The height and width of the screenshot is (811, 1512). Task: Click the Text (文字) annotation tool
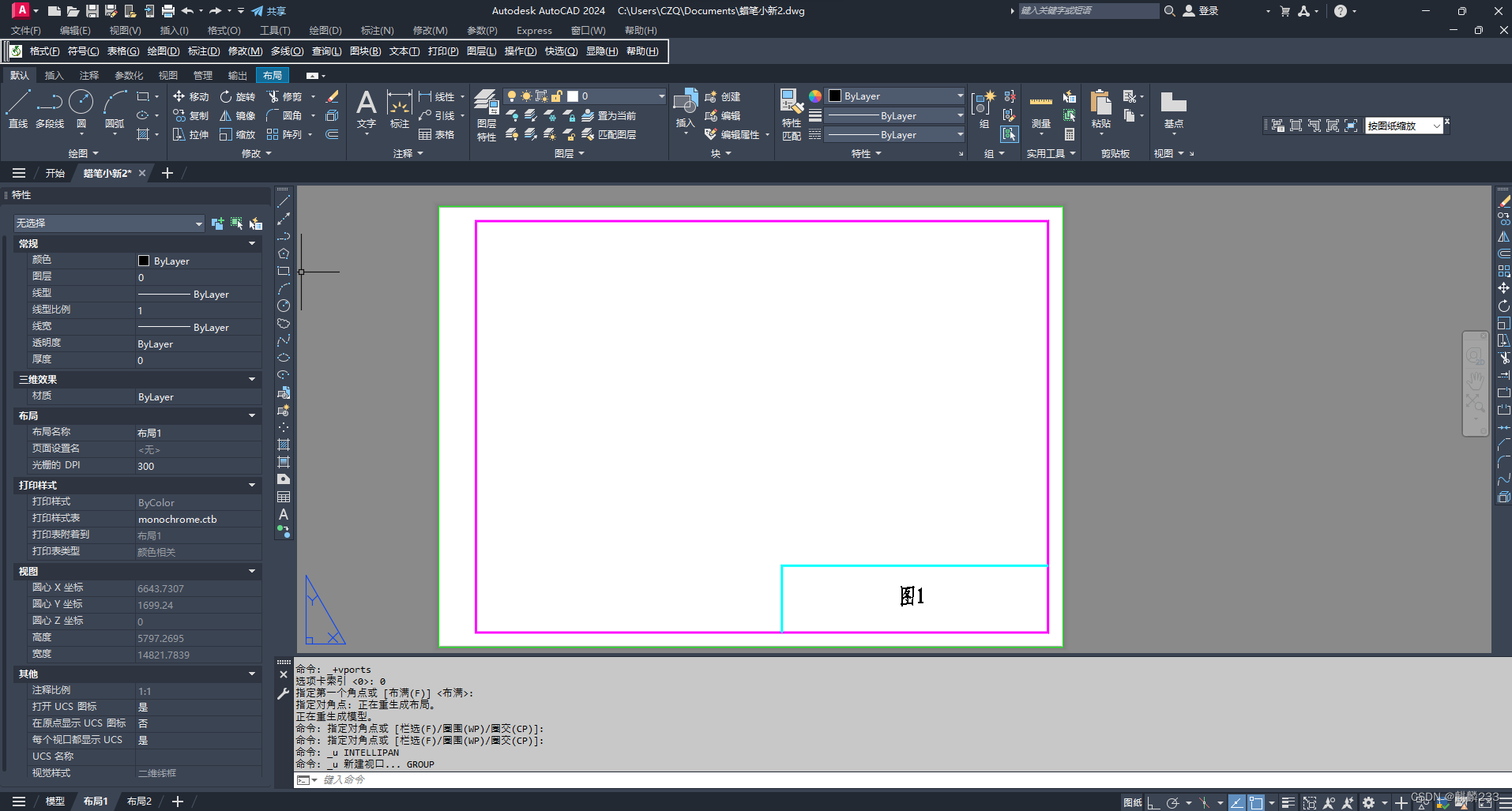pos(366,109)
